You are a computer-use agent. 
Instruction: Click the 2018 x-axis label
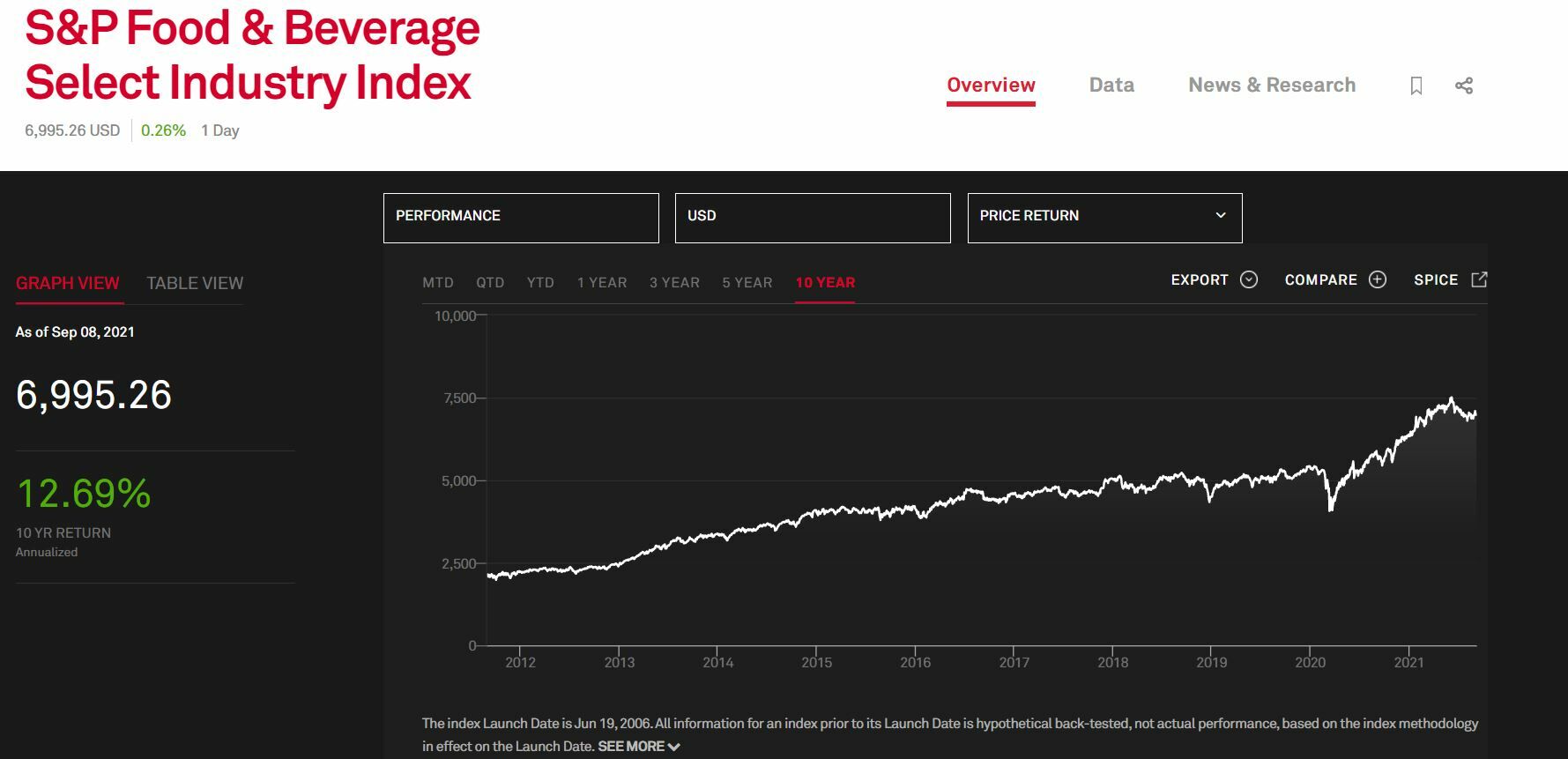[1112, 663]
